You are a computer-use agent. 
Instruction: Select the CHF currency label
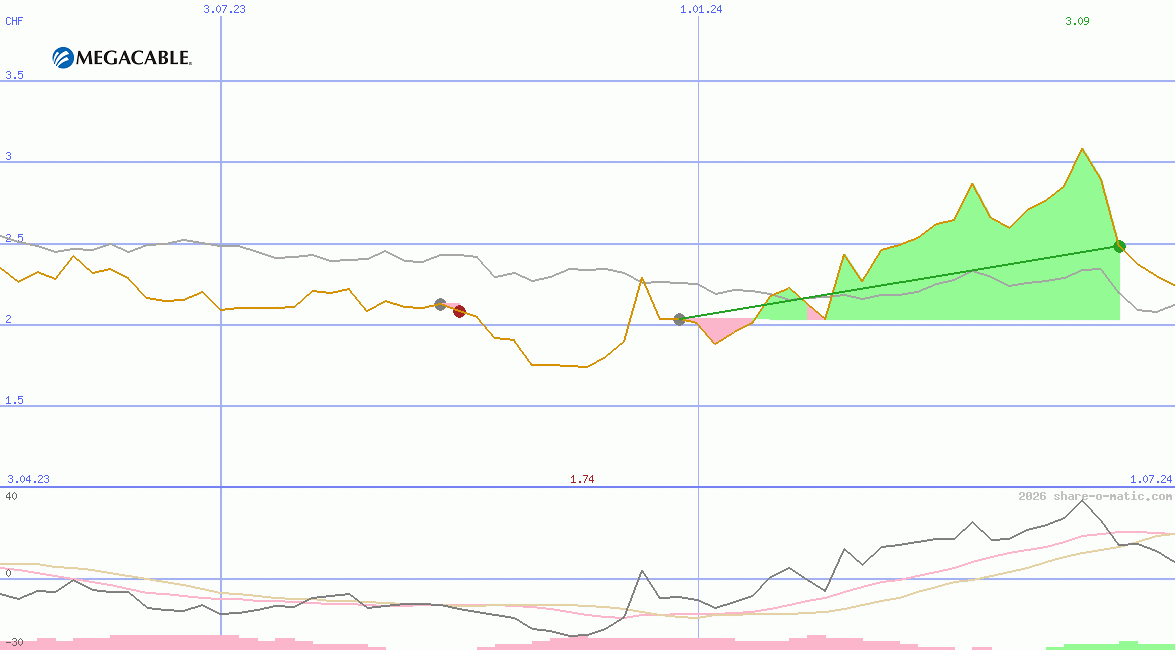14,21
